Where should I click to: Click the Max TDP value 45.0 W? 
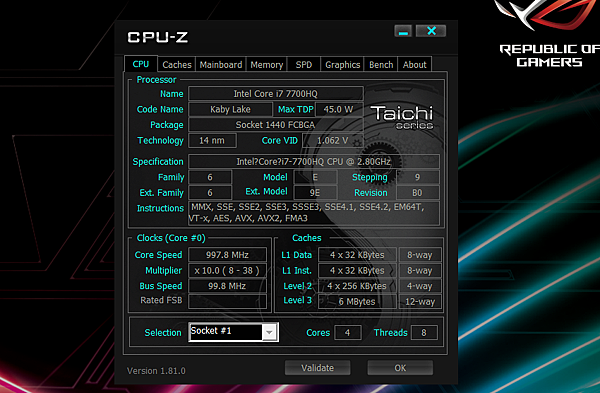click(x=339, y=109)
